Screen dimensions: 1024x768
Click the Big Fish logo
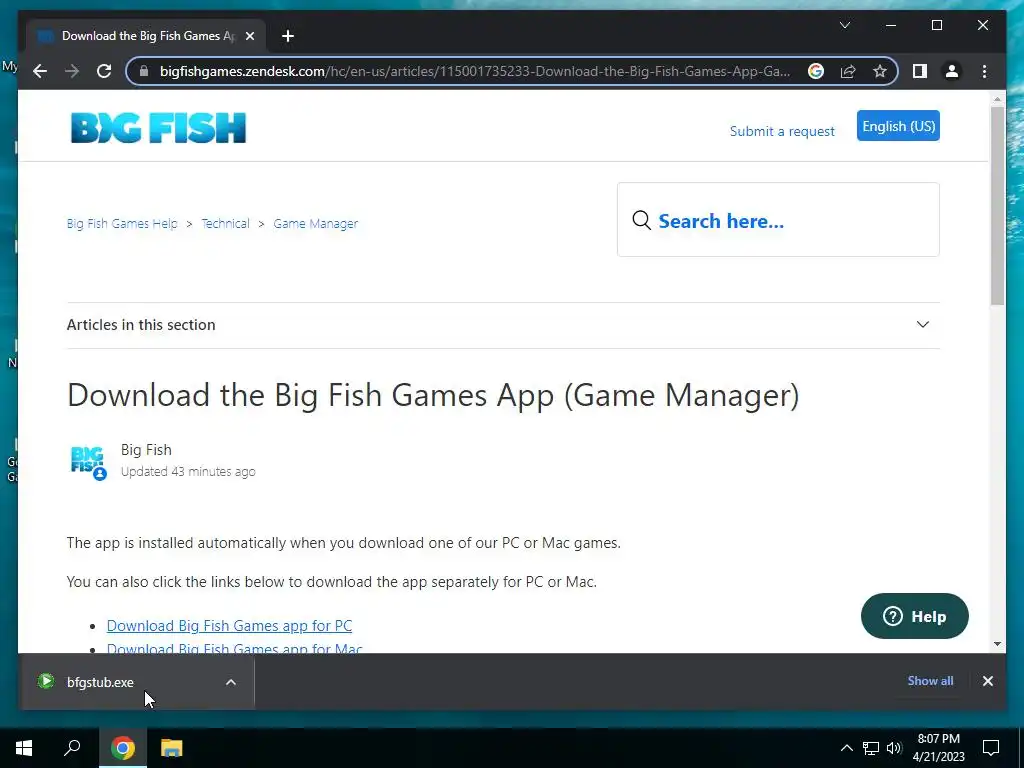[x=158, y=127]
